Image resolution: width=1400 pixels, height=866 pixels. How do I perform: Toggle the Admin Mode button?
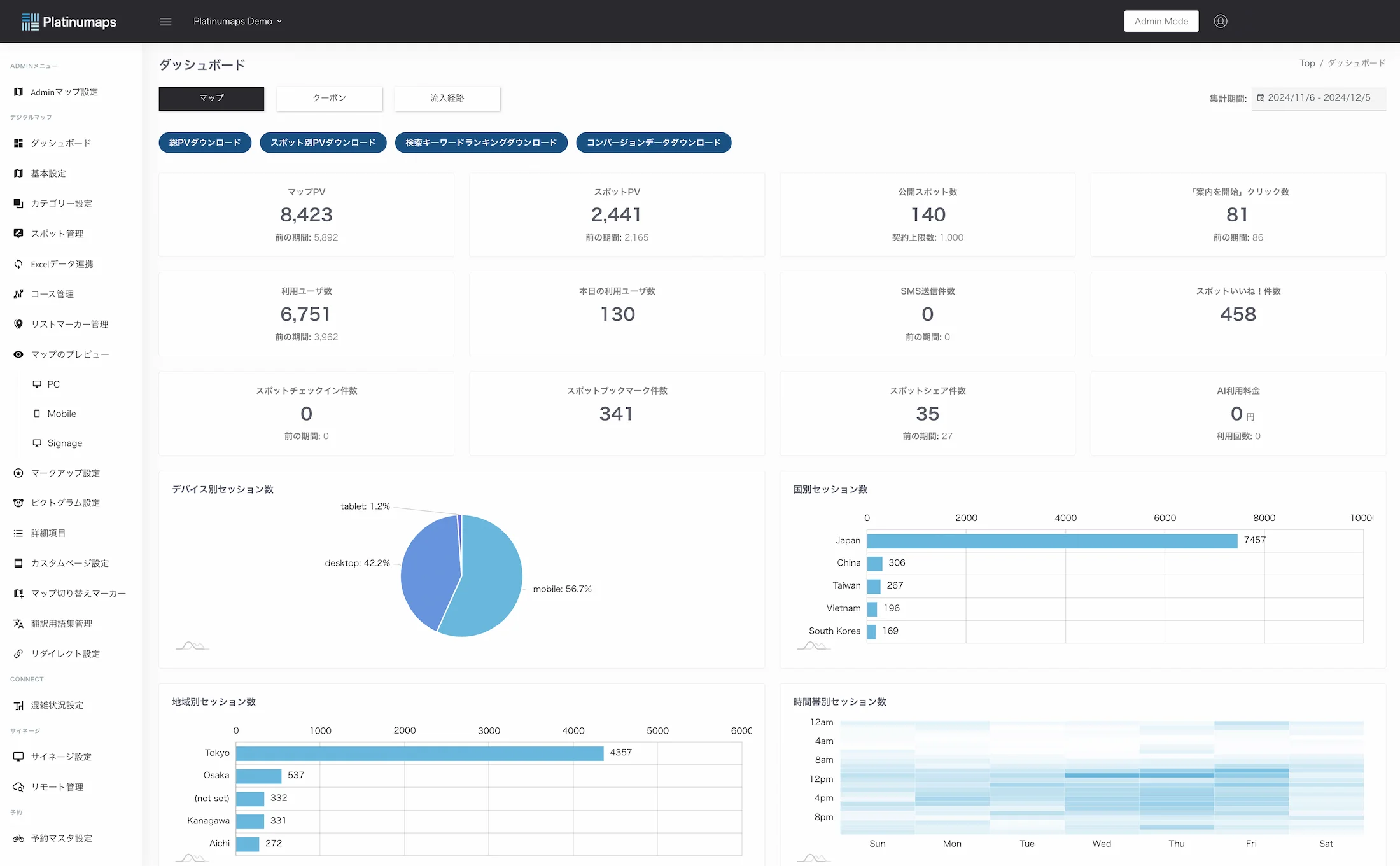pyautogui.click(x=1161, y=21)
